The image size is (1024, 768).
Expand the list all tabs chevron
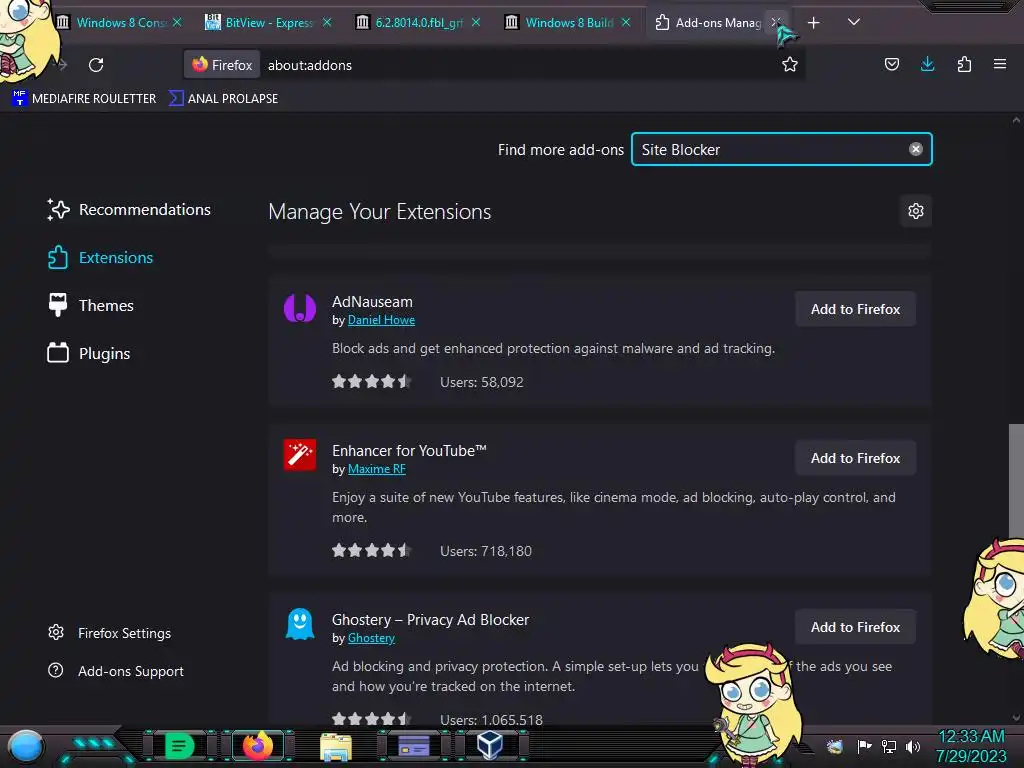coord(853,22)
